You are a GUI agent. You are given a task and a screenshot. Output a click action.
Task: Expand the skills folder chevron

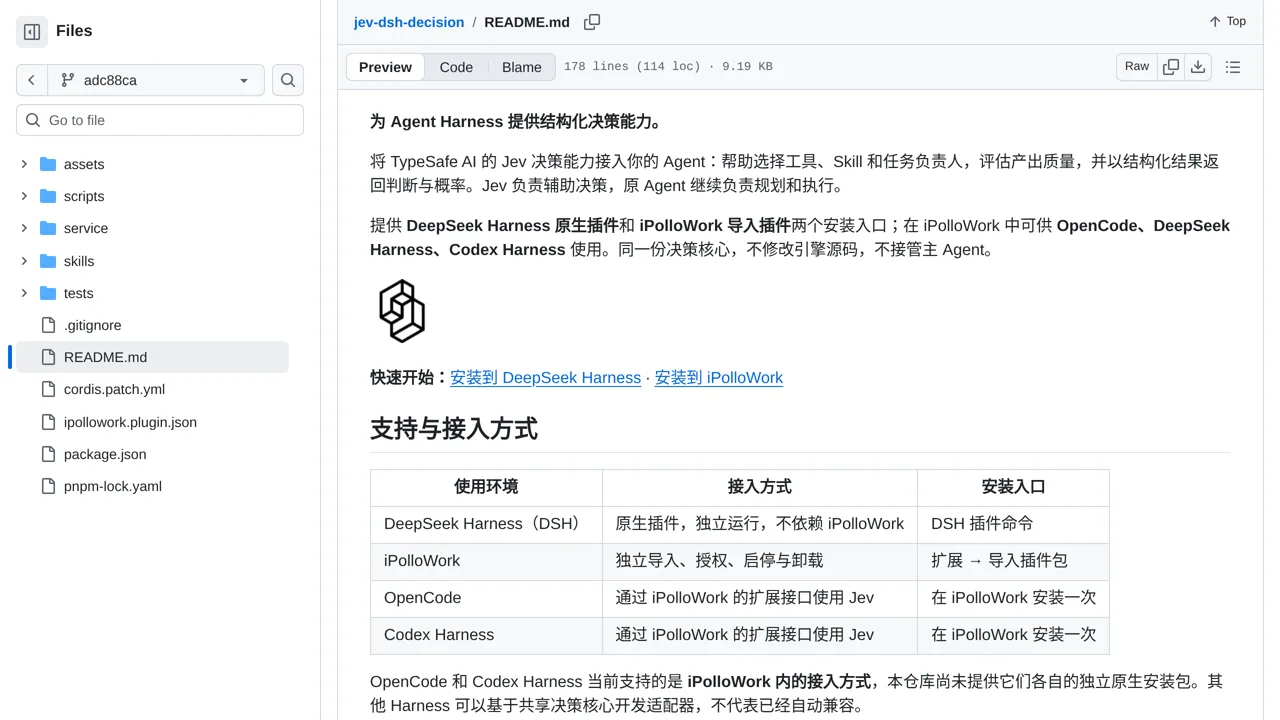coord(24,261)
